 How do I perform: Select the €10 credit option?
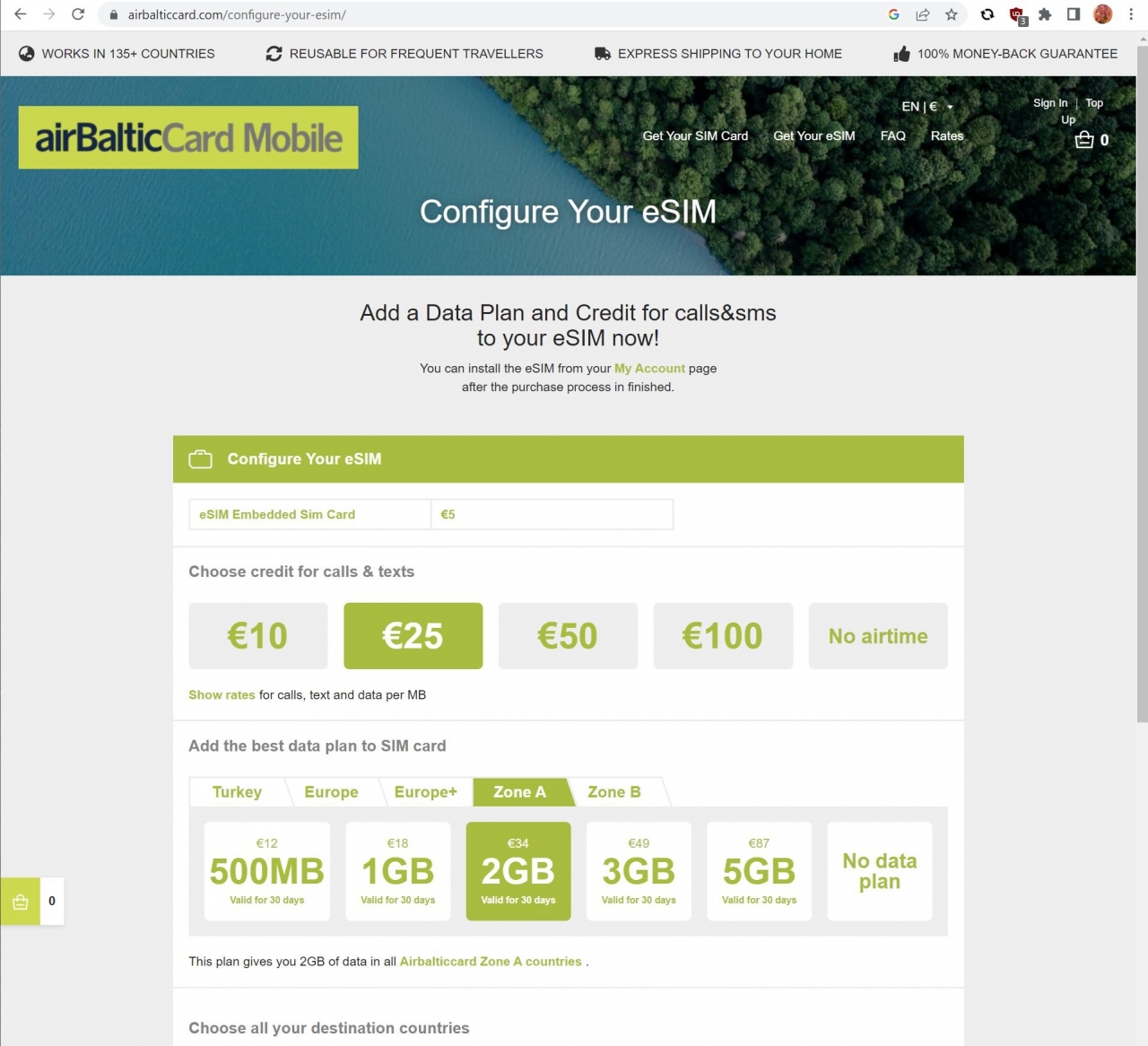point(257,636)
